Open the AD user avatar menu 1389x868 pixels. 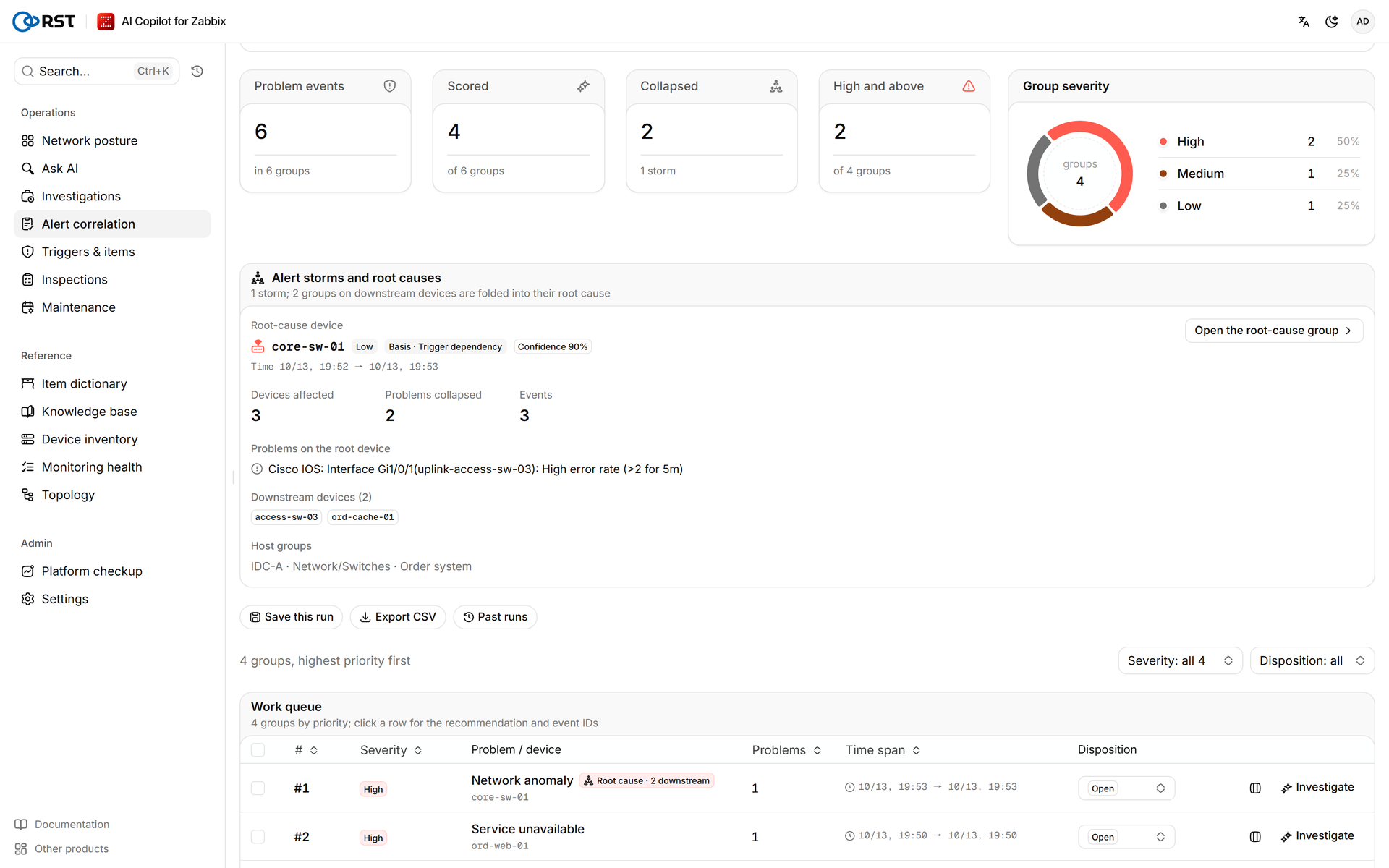point(1363,22)
